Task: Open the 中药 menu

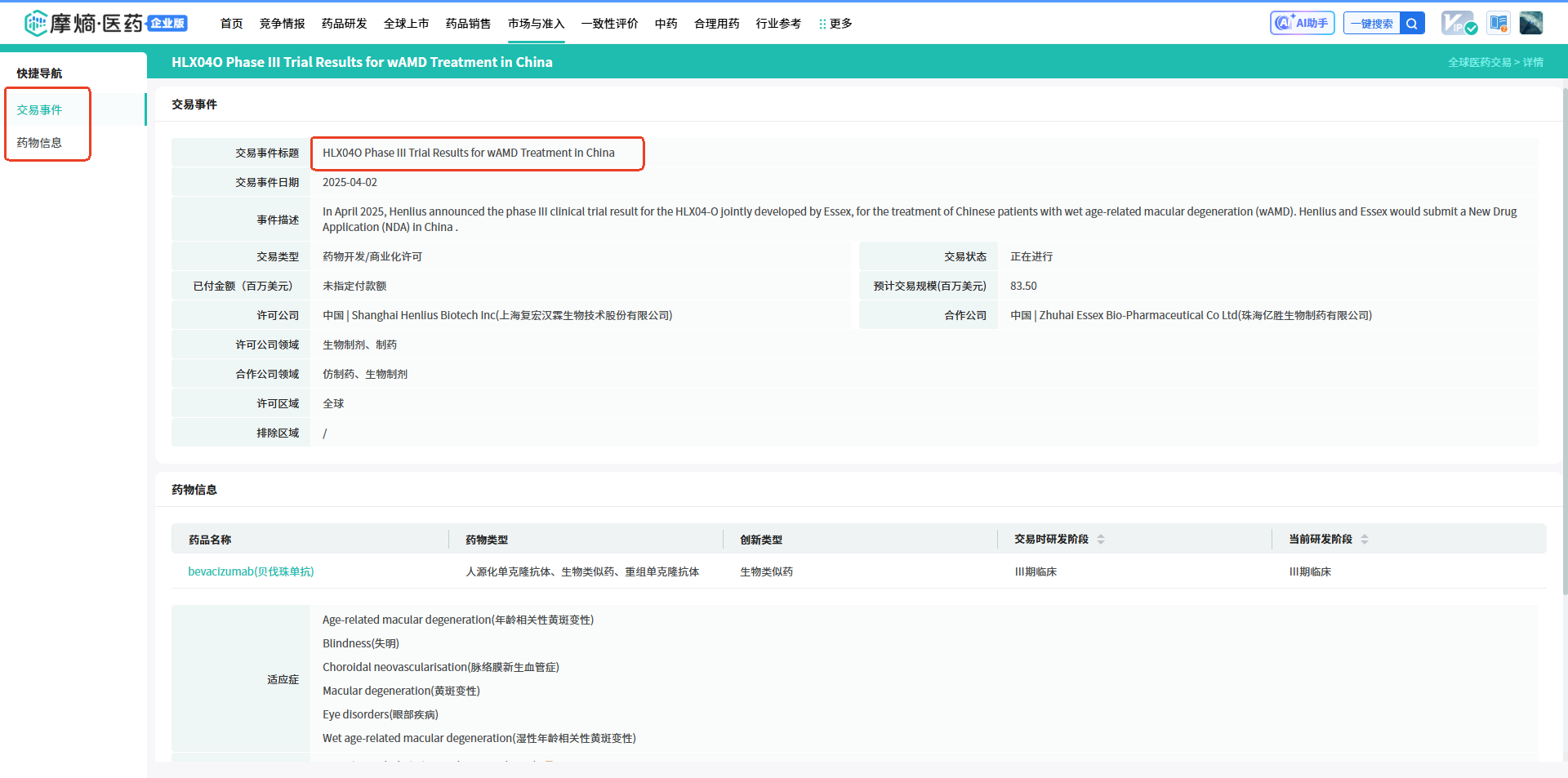Action: tap(666, 24)
